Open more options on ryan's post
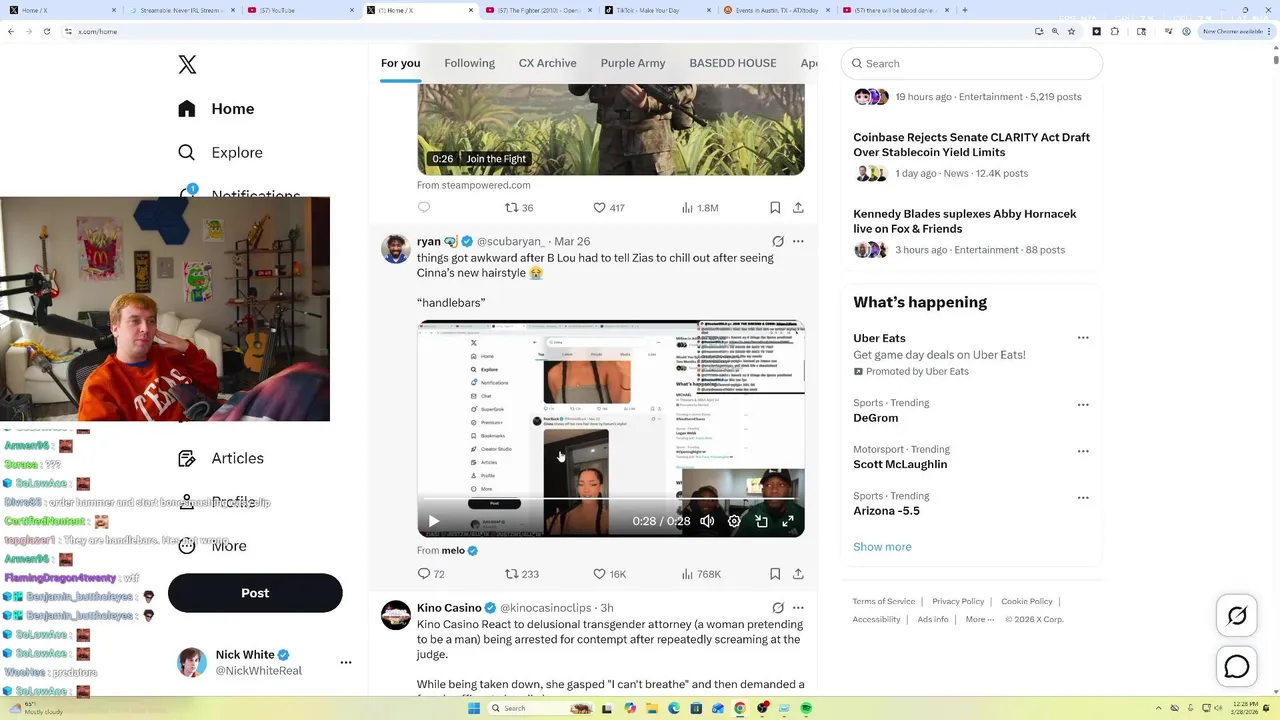The image size is (1280, 720). point(798,241)
